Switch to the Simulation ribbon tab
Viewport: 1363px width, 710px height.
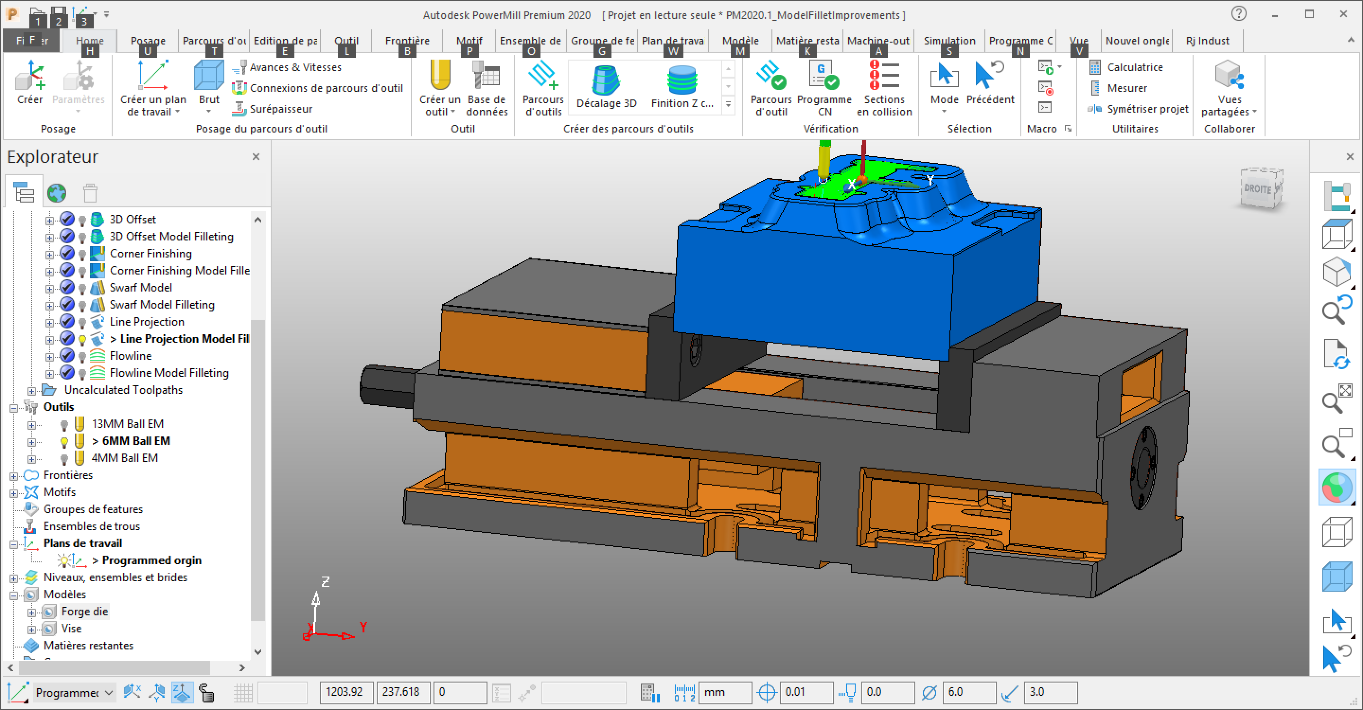click(949, 41)
